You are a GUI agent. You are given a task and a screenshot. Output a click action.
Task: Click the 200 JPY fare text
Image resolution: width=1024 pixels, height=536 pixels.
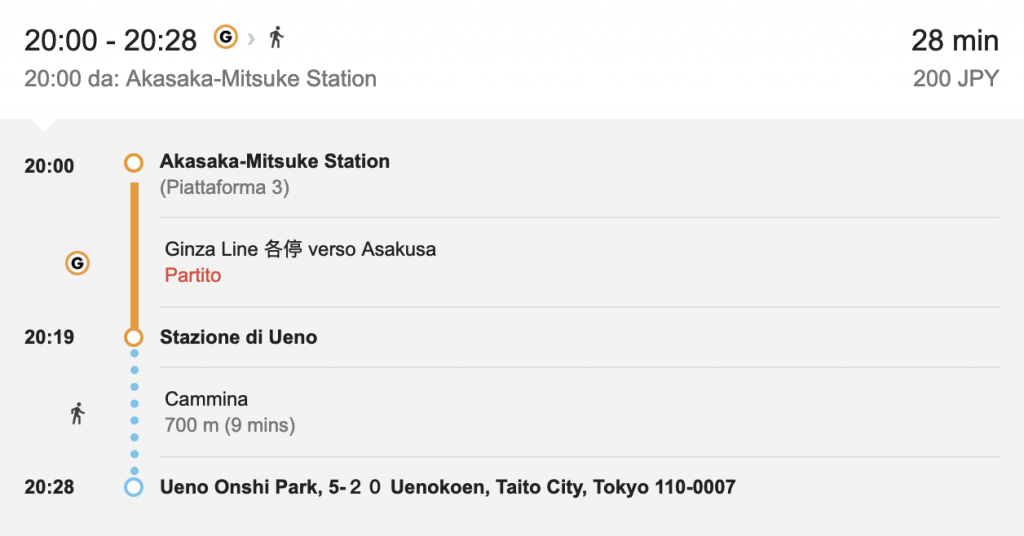[956, 78]
